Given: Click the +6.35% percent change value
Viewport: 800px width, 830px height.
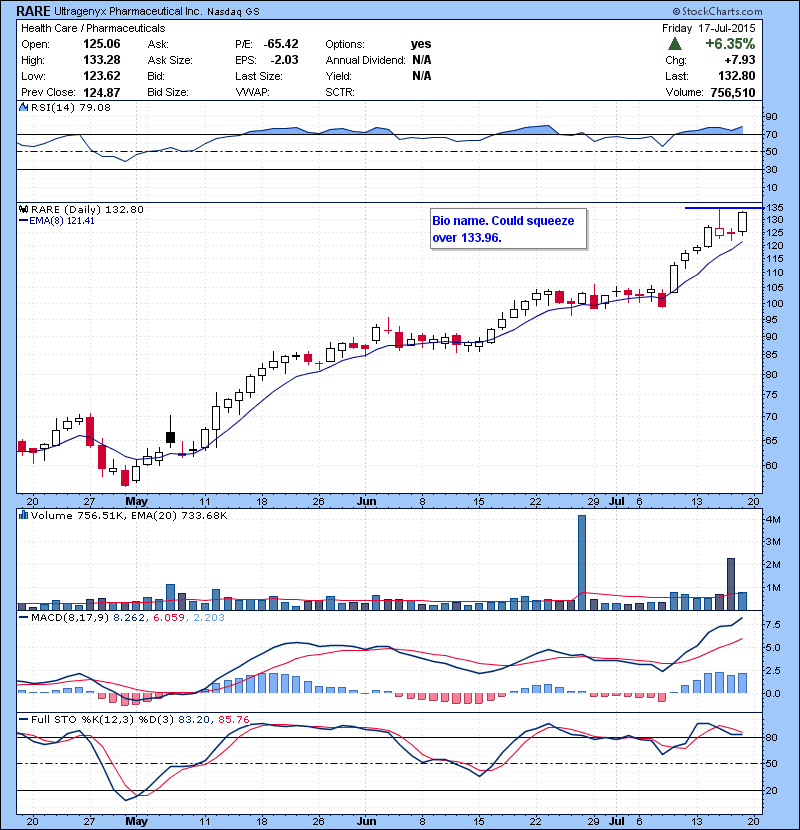Looking at the screenshot, I should pyautogui.click(x=730, y=44).
